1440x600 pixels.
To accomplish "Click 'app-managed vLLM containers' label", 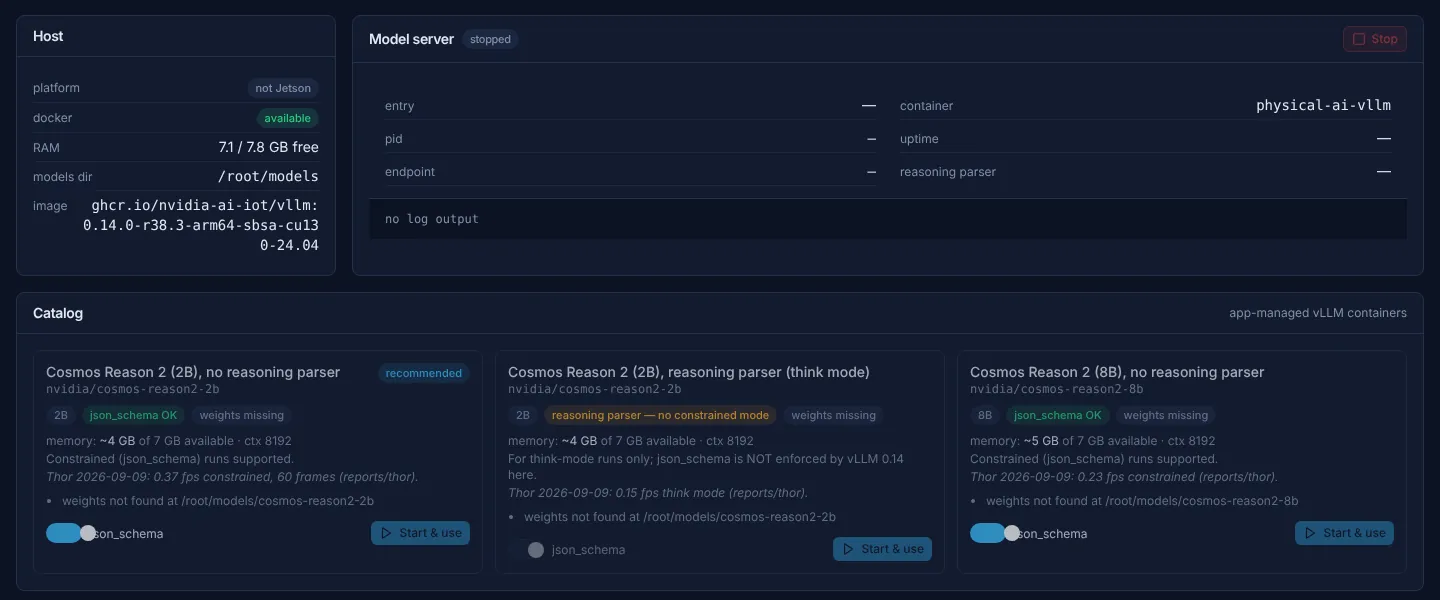I will click(1318, 313).
